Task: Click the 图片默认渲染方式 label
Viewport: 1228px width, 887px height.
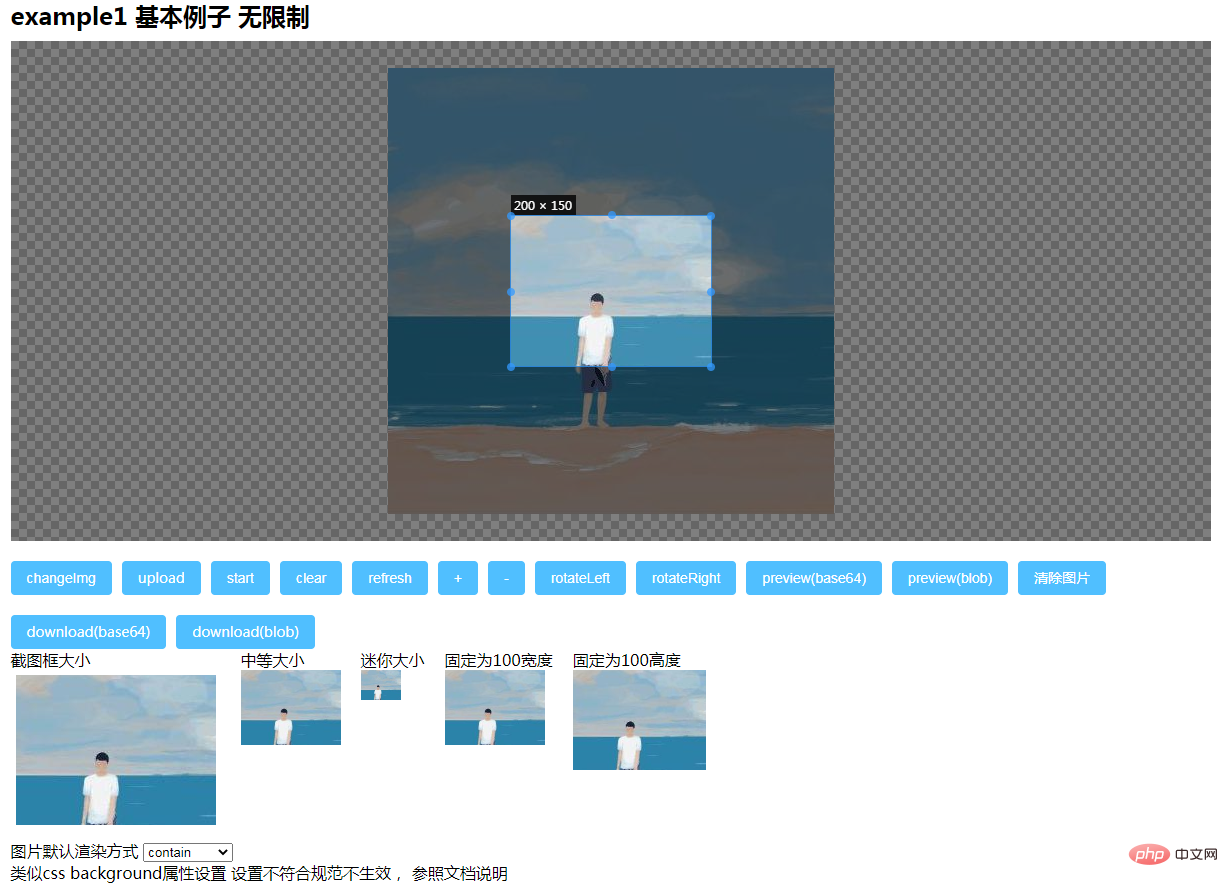Action: pyautogui.click(x=75, y=852)
